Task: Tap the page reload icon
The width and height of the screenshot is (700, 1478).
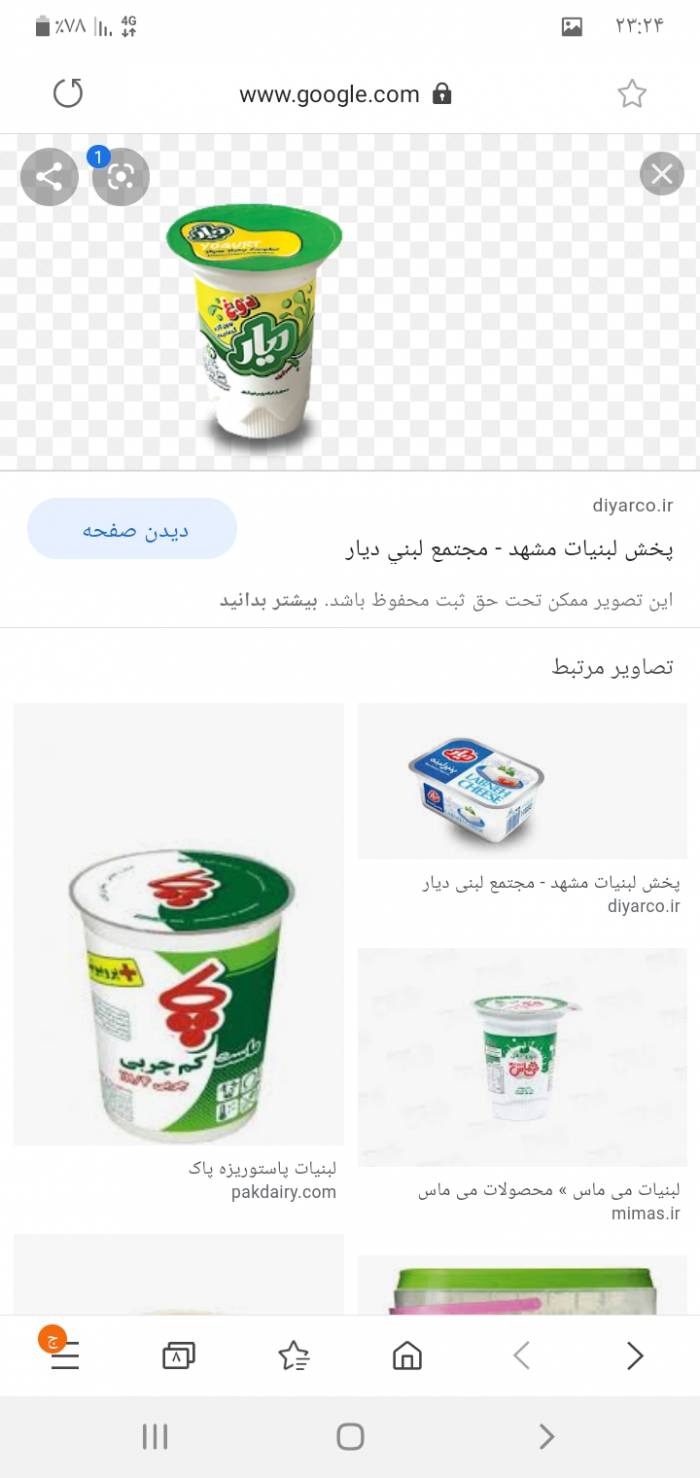Action: point(68,94)
